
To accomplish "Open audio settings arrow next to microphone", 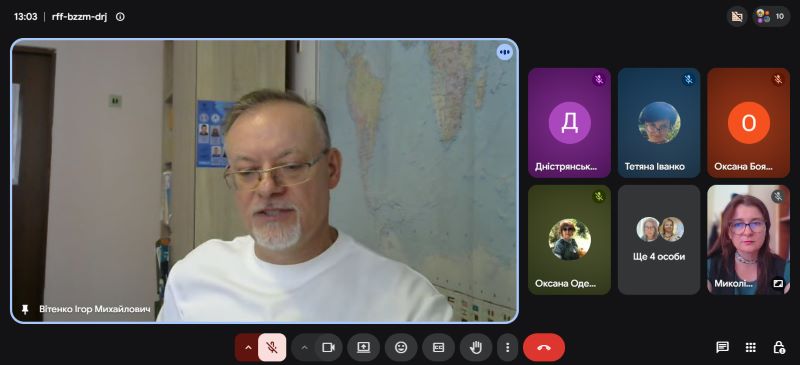I will [248, 348].
